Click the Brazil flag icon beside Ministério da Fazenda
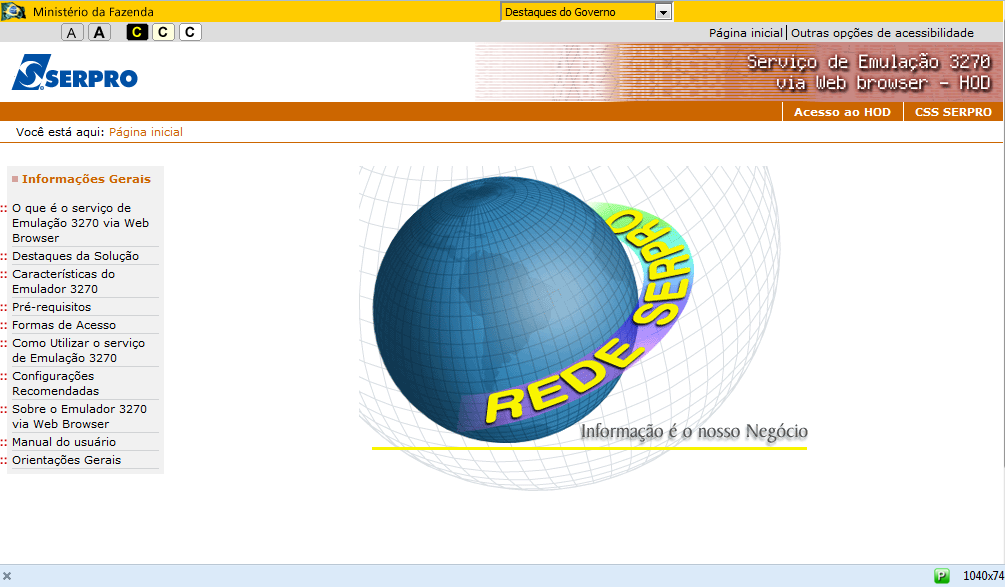The image size is (1005, 587). pyautogui.click(x=13, y=12)
